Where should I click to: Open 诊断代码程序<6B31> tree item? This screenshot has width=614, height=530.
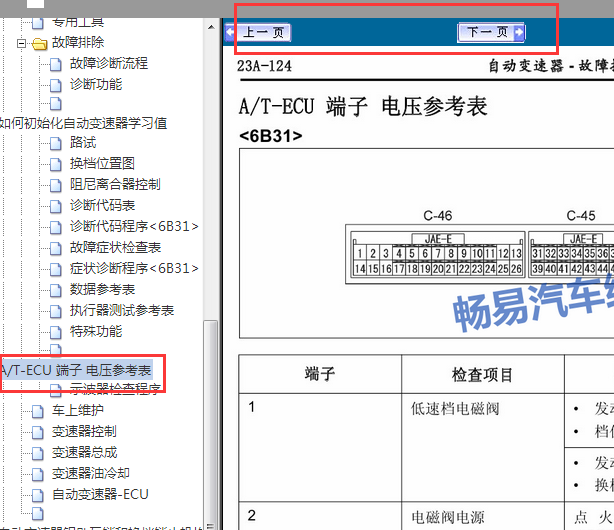(x=134, y=226)
